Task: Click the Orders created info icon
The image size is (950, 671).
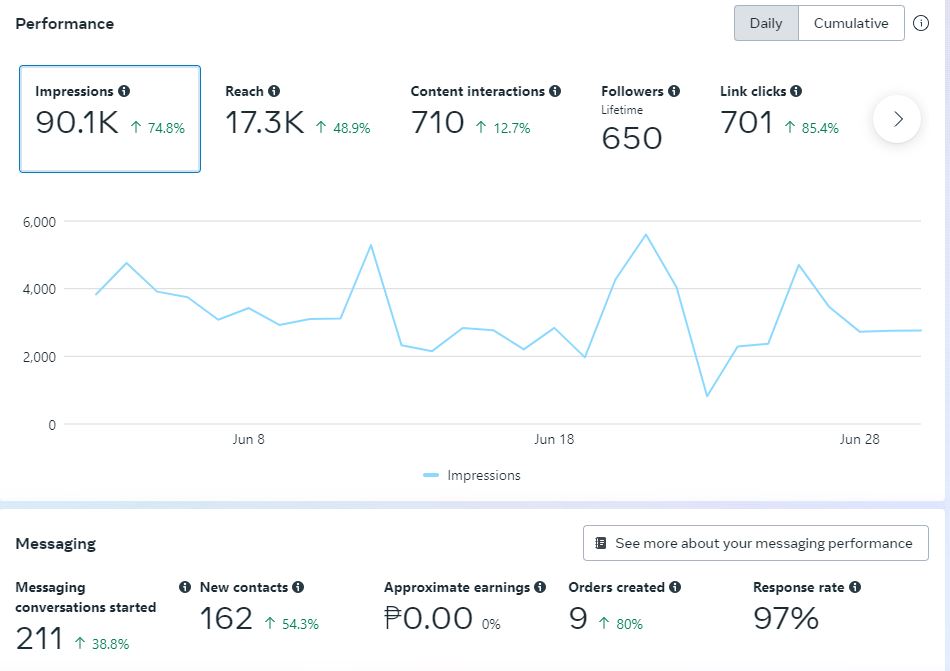Action: [675, 587]
